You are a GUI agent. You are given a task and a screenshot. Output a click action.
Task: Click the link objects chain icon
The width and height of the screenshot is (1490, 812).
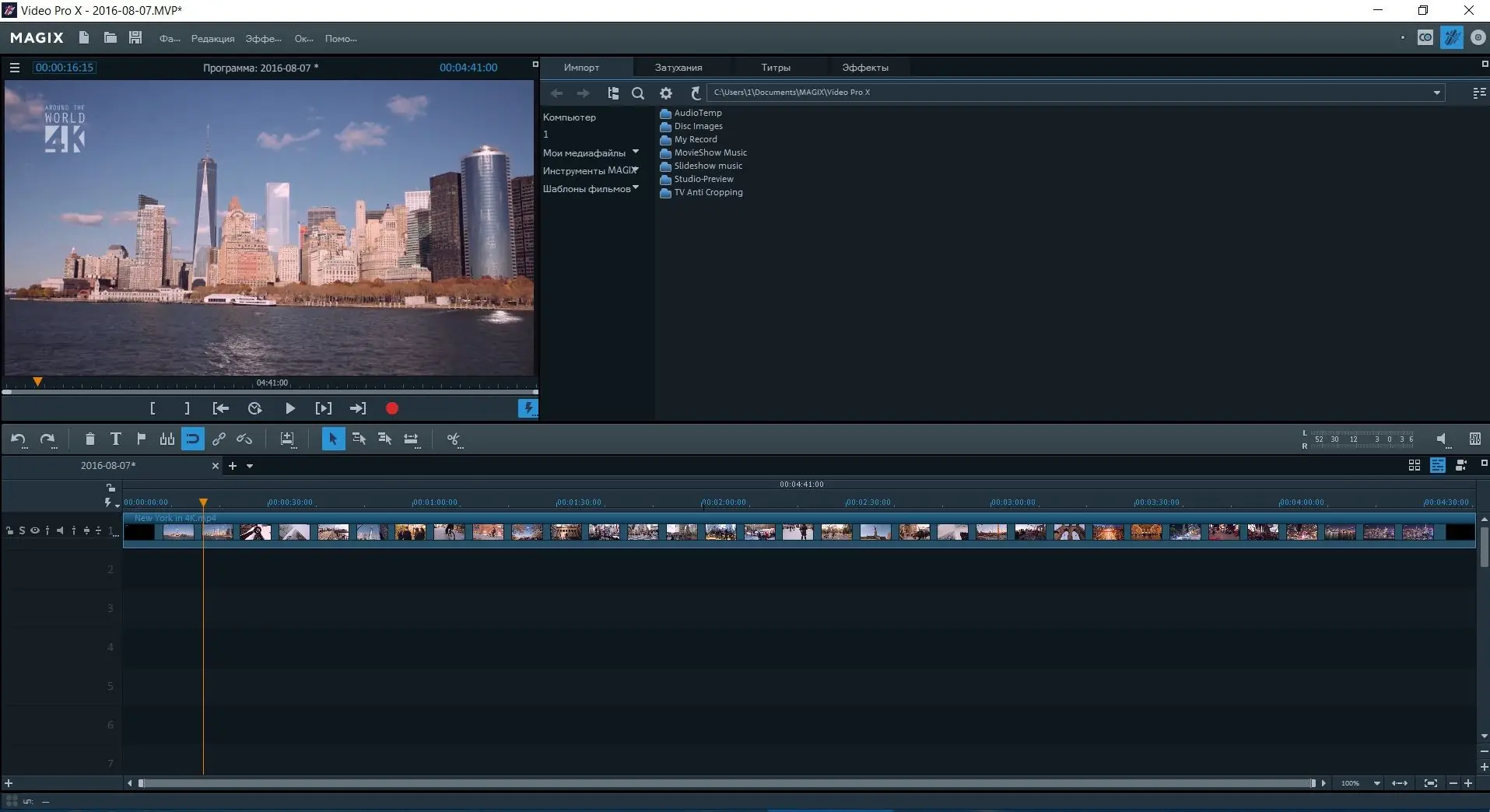pos(218,439)
